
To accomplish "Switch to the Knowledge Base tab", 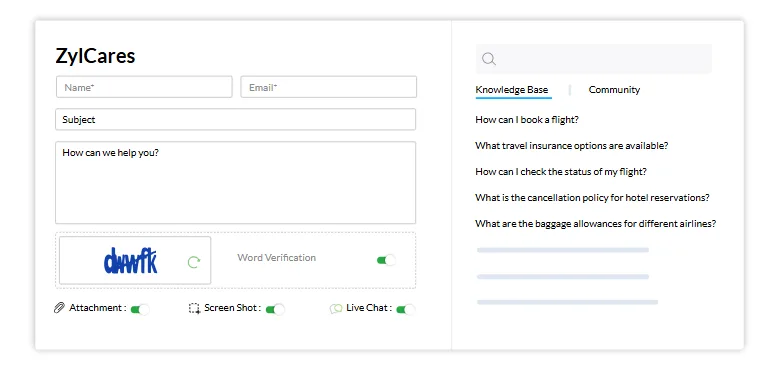I will 511,90.
